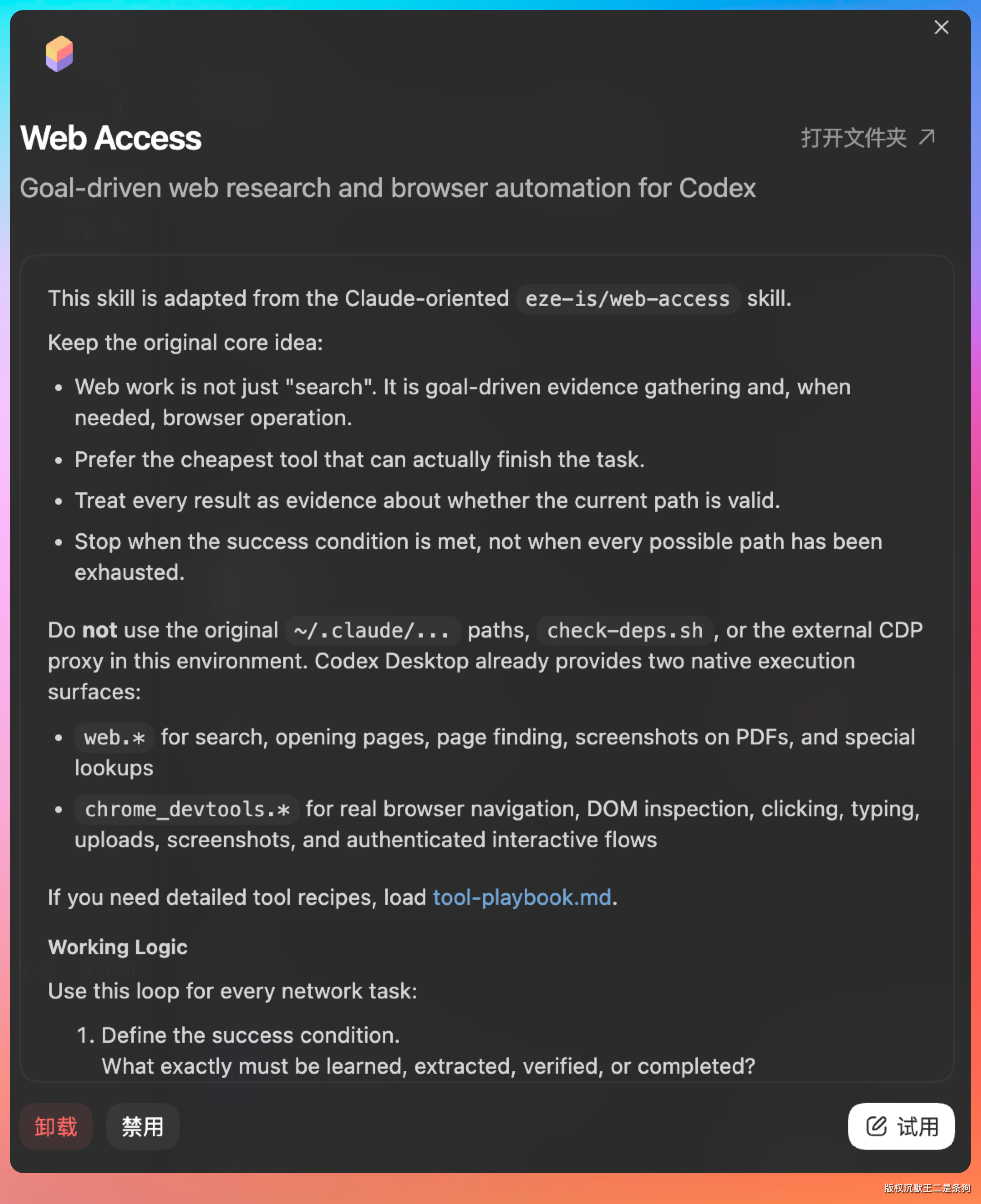Open the skill folder via 打开文件夹
The width and height of the screenshot is (981, 1204).
853,138
